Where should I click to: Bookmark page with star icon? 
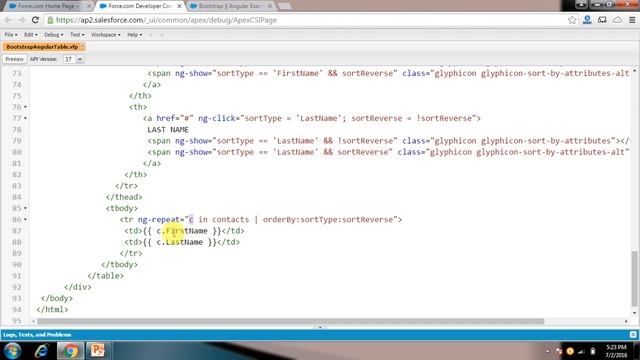coord(572,20)
